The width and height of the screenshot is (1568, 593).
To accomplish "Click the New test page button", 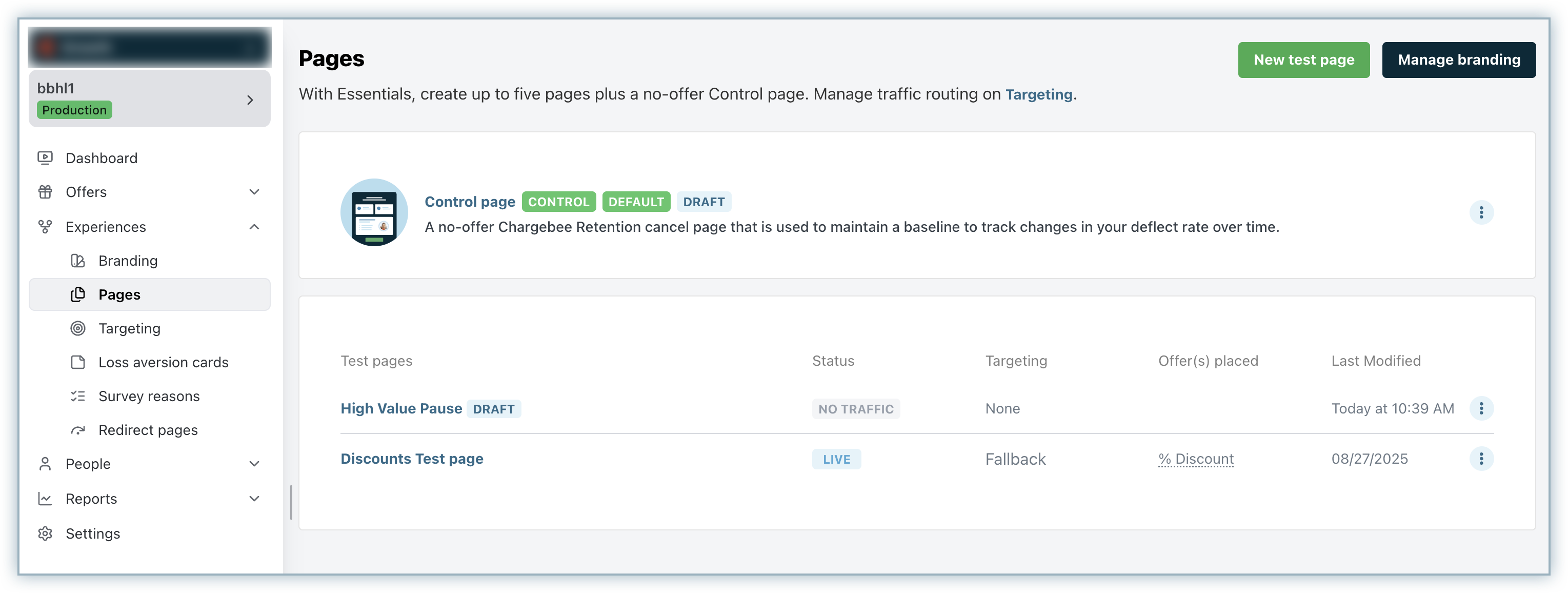I will pyautogui.click(x=1303, y=60).
